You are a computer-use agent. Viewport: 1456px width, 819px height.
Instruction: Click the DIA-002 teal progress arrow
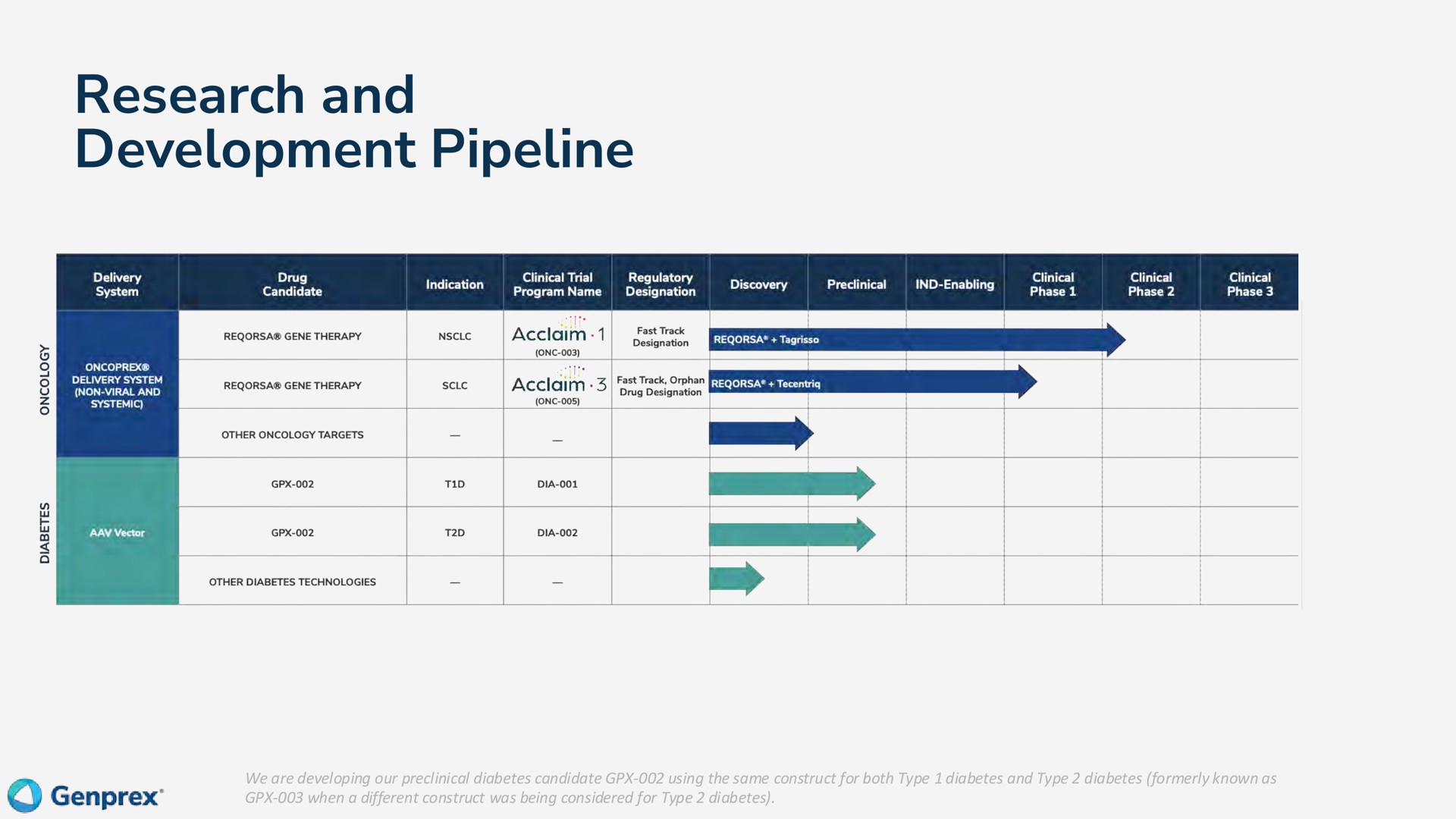tap(792, 535)
